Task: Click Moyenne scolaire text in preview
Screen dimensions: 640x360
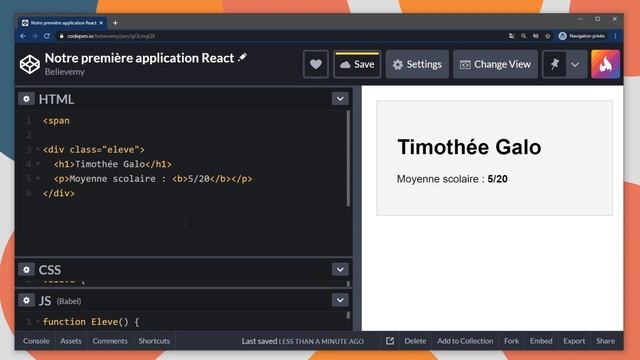Action: [x=452, y=179]
